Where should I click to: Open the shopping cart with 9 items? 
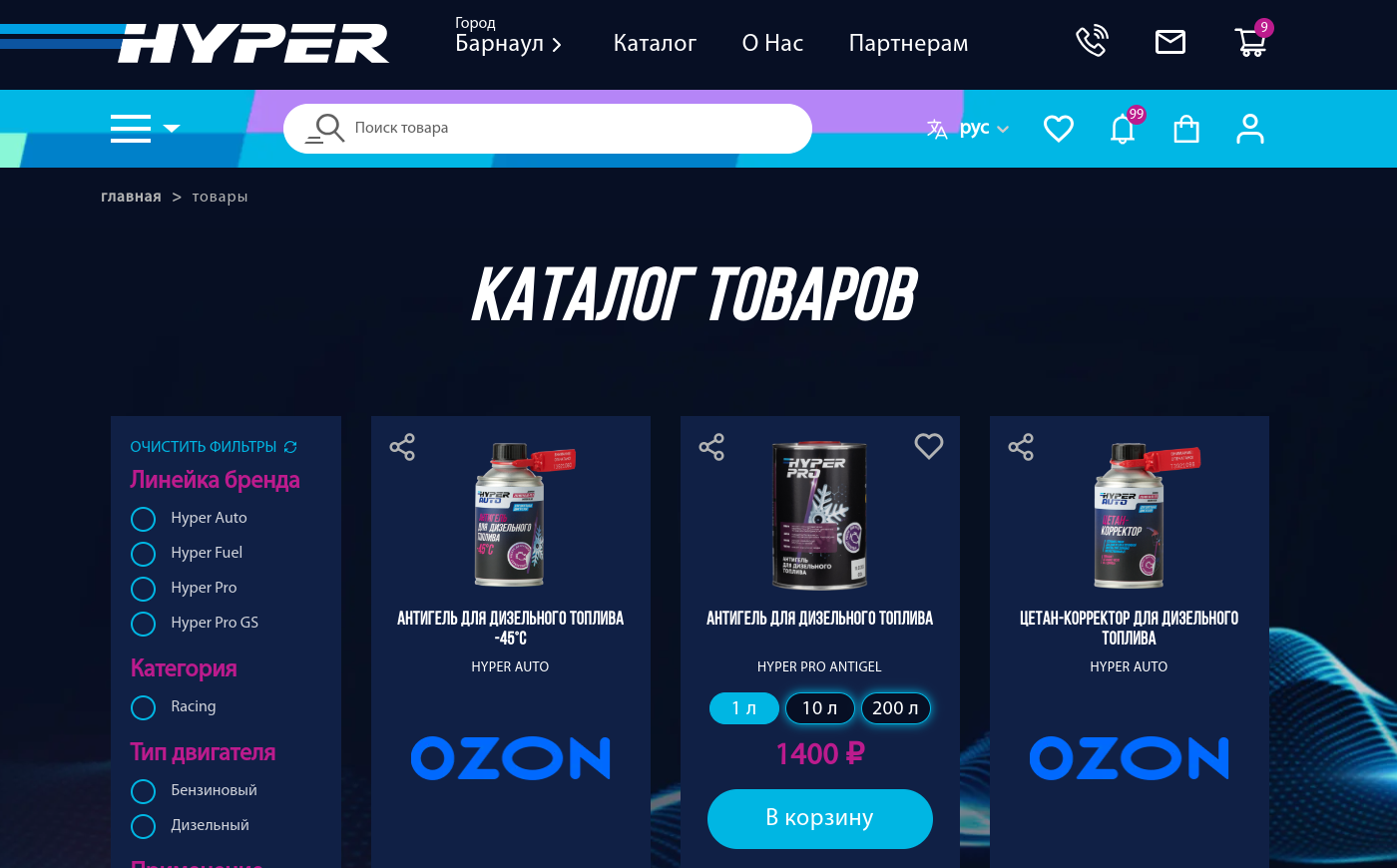(x=1251, y=41)
